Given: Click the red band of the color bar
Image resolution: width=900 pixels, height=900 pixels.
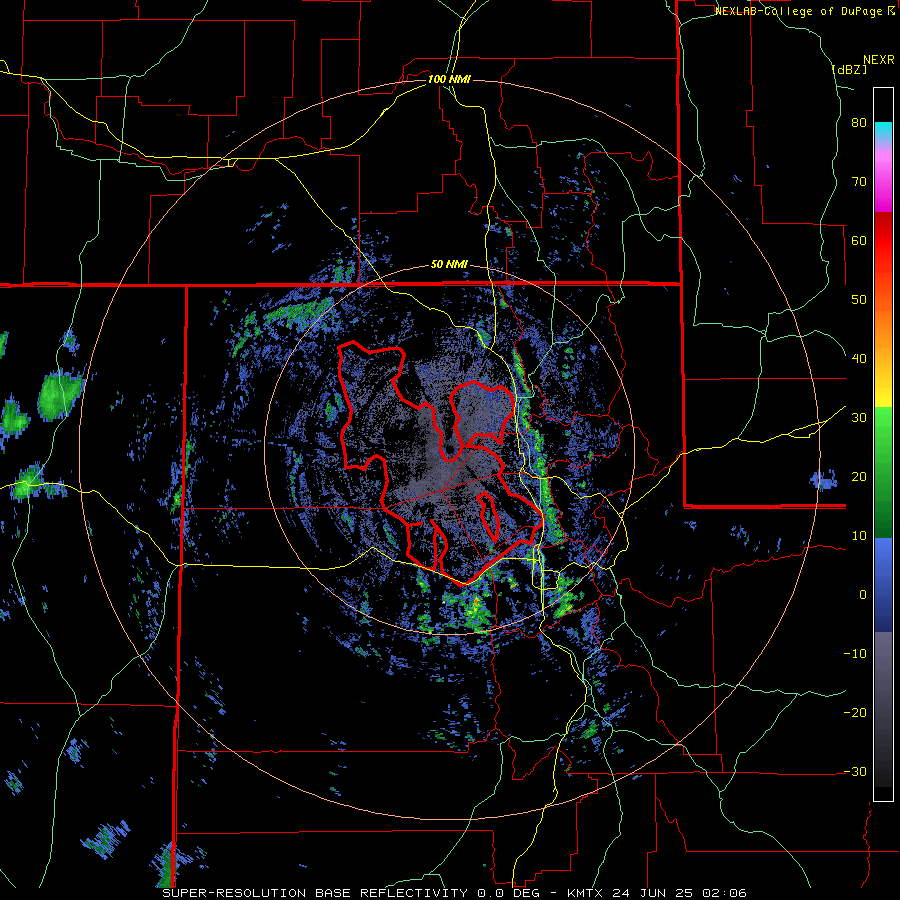Looking at the screenshot, I should tap(883, 241).
